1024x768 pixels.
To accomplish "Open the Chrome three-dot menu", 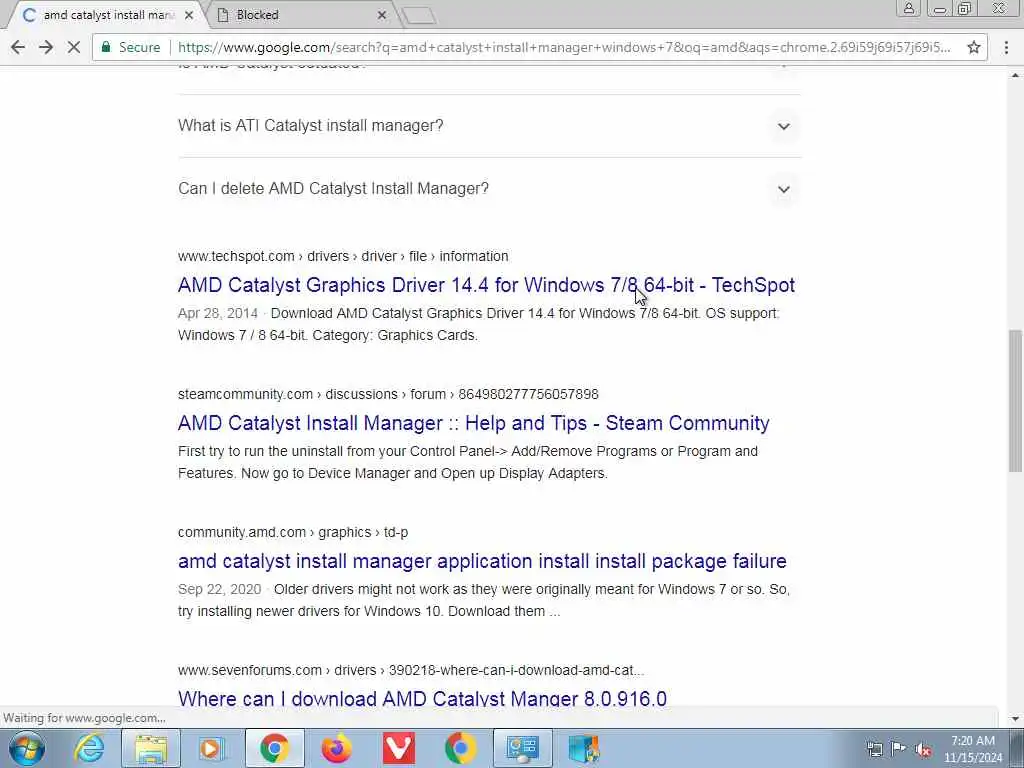I will click(x=1006, y=47).
